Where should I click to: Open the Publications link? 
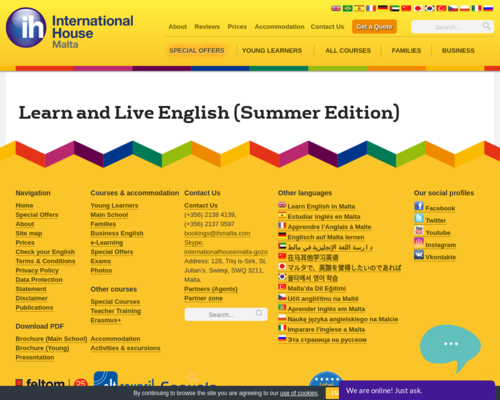[34, 308]
